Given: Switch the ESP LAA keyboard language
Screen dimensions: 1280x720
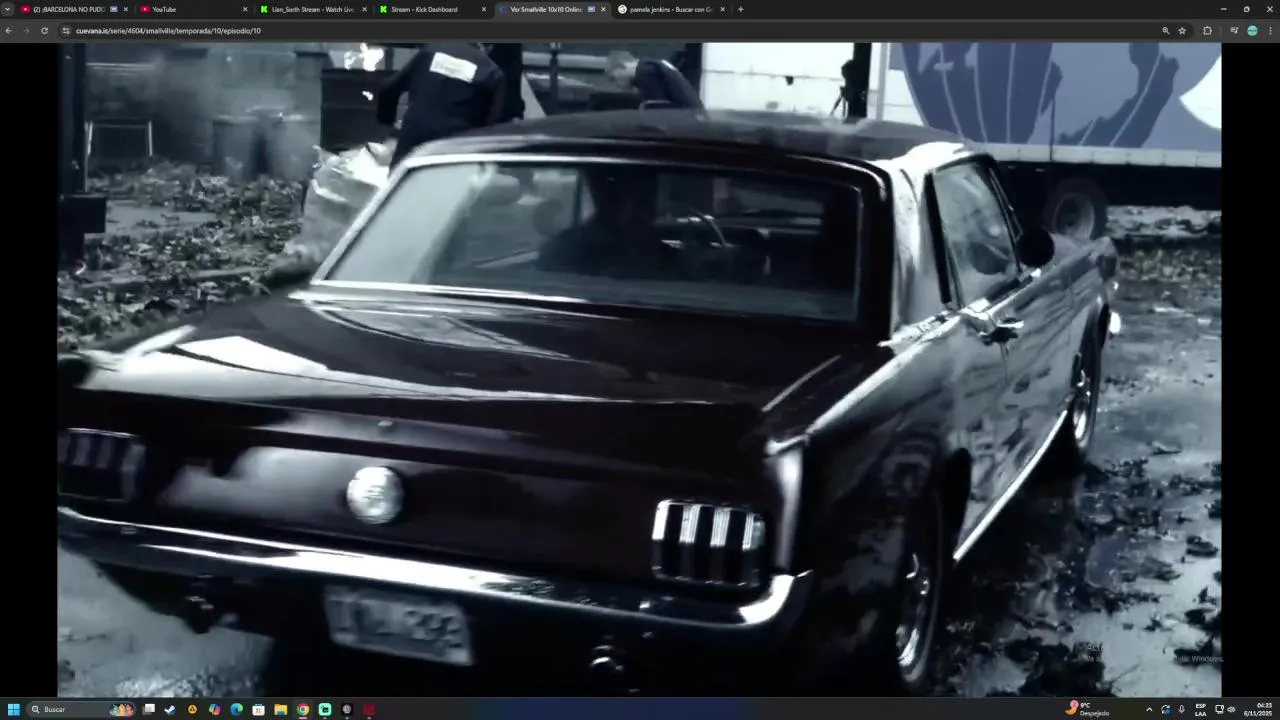Looking at the screenshot, I should click(x=1200, y=709).
